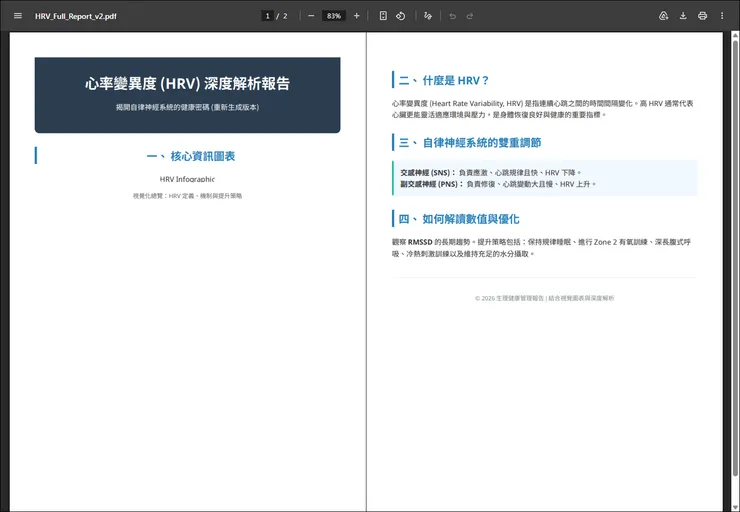
Task: Activate the draw annotation tool
Action: (428, 16)
